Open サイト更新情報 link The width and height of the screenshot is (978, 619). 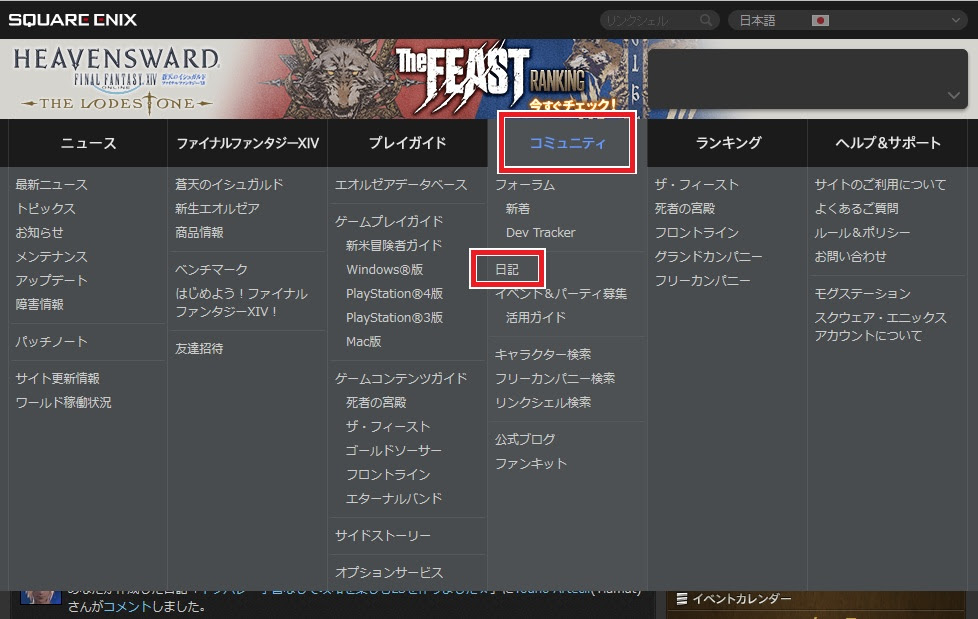point(57,378)
